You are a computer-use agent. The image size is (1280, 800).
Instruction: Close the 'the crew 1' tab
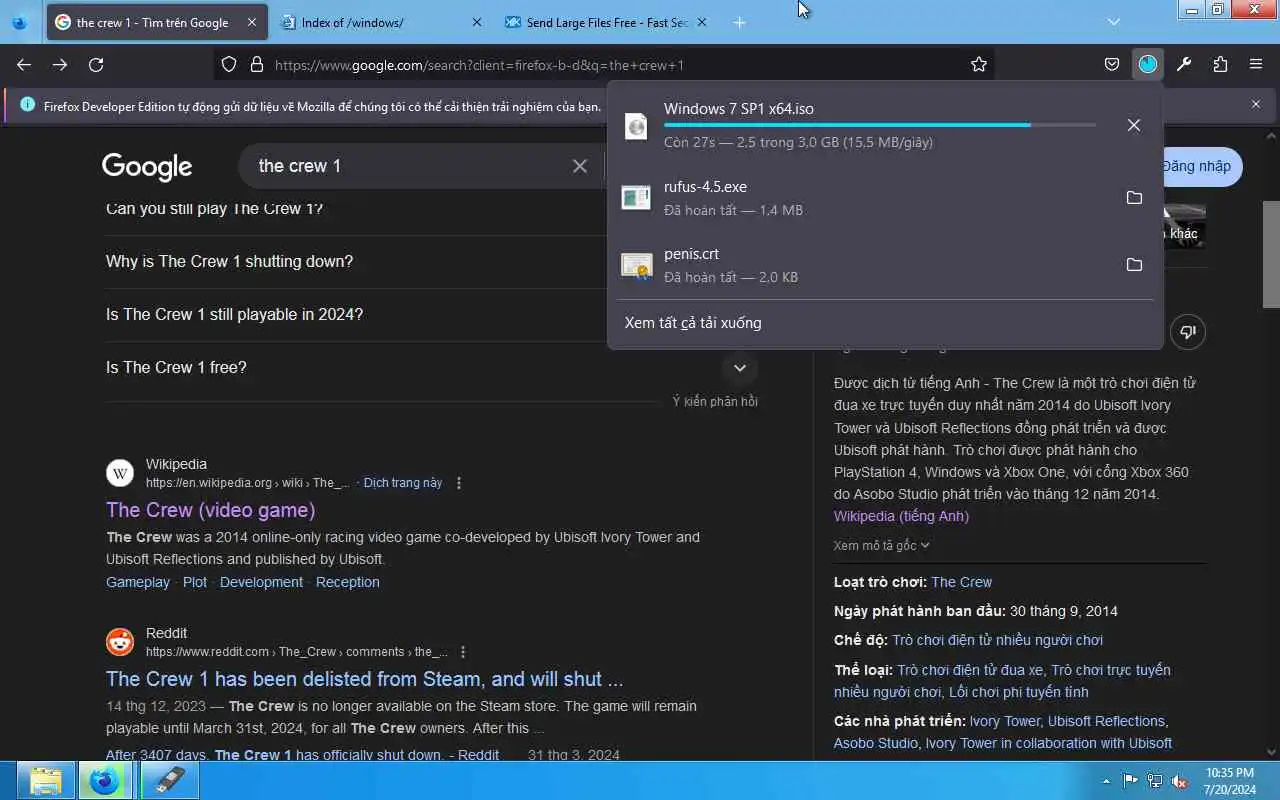point(251,22)
